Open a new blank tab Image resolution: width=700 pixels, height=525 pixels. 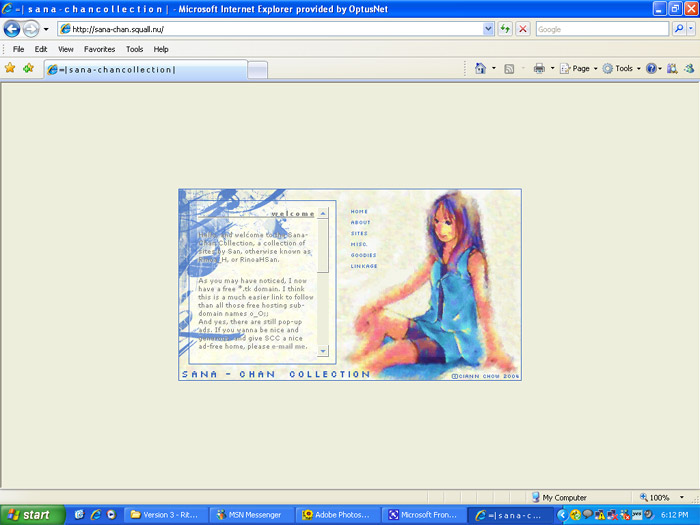click(258, 70)
